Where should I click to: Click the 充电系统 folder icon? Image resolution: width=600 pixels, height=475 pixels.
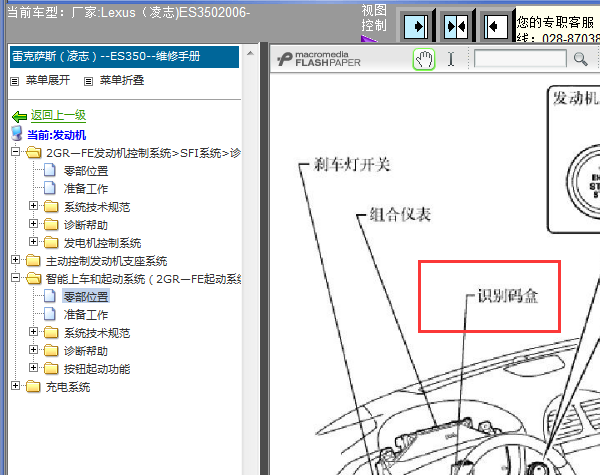(x=33, y=386)
